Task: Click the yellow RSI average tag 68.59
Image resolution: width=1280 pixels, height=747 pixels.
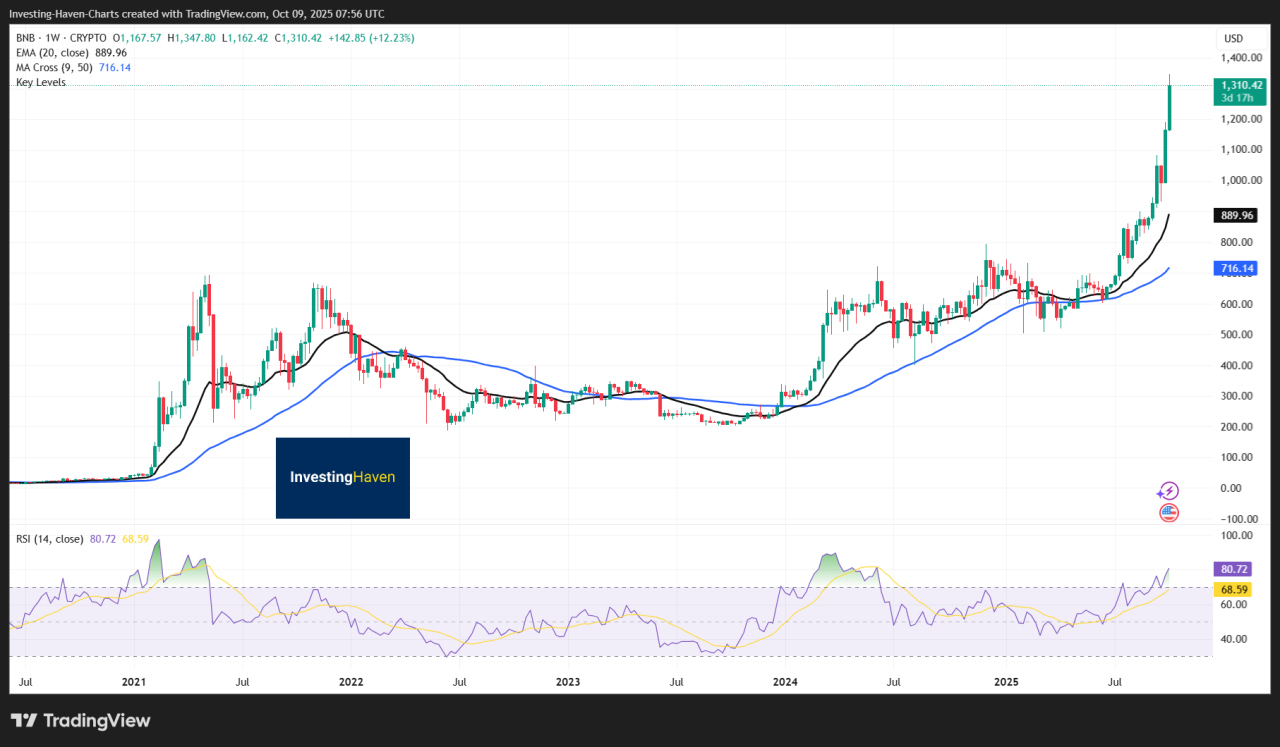Action: click(1235, 590)
